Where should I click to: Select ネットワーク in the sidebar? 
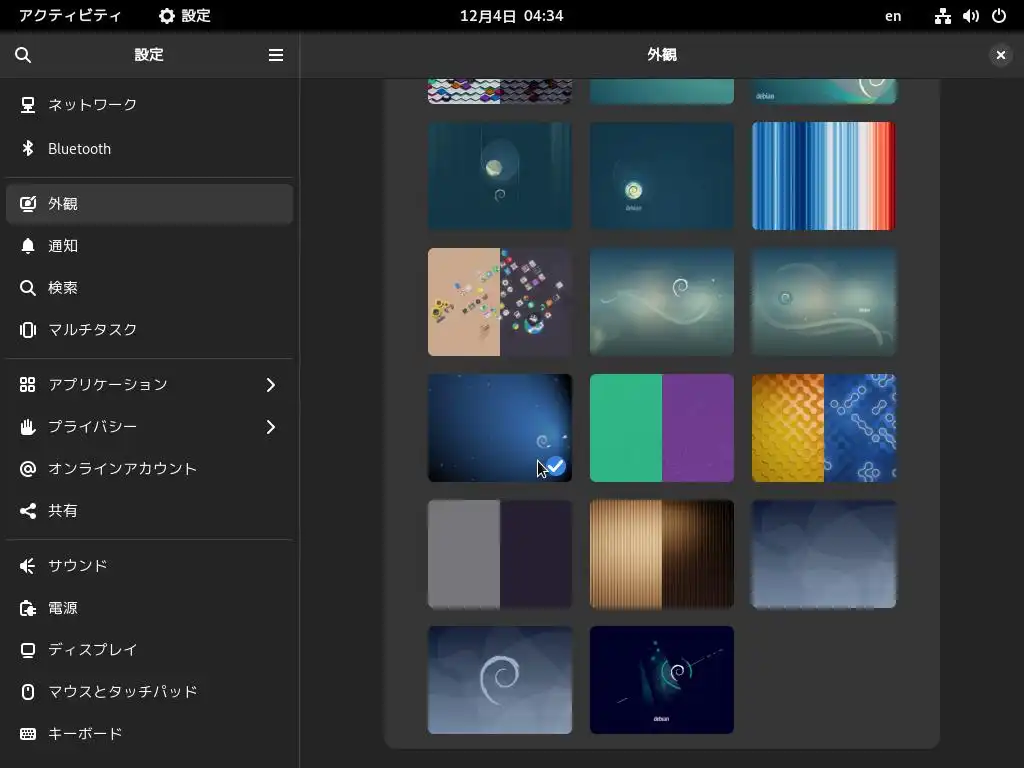[x=150, y=104]
